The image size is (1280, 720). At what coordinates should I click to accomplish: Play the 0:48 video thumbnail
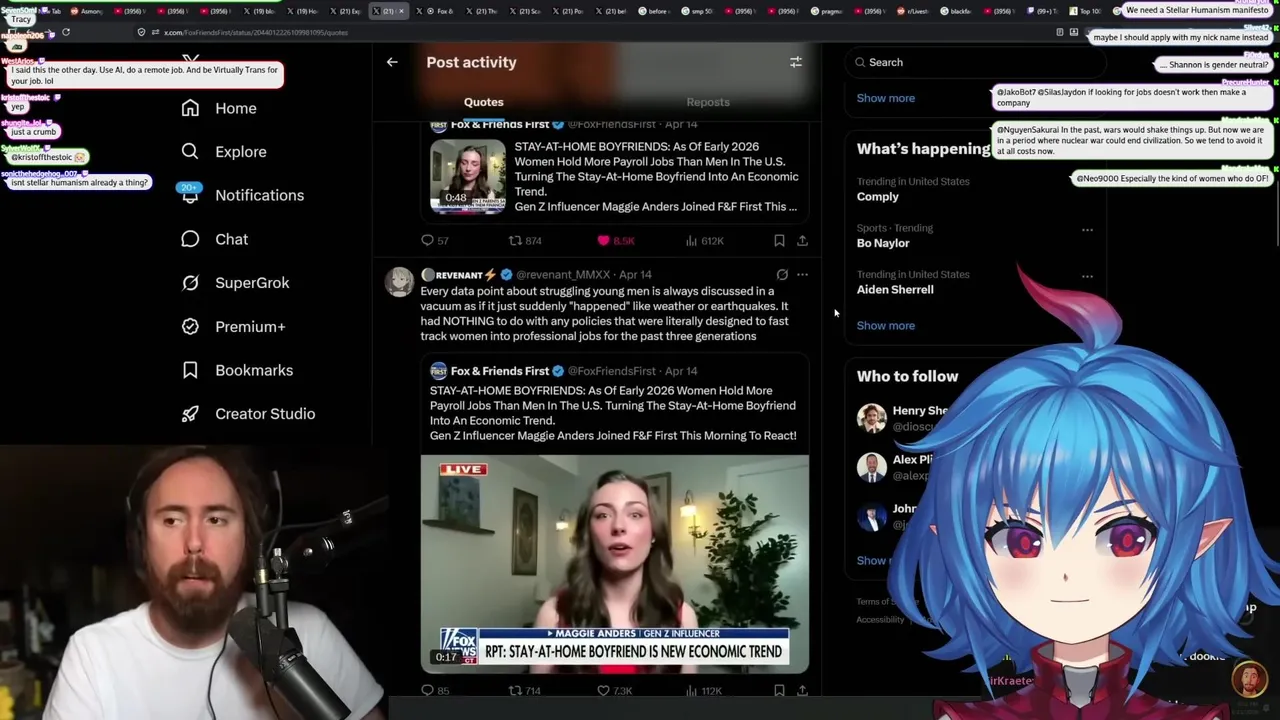[468, 176]
